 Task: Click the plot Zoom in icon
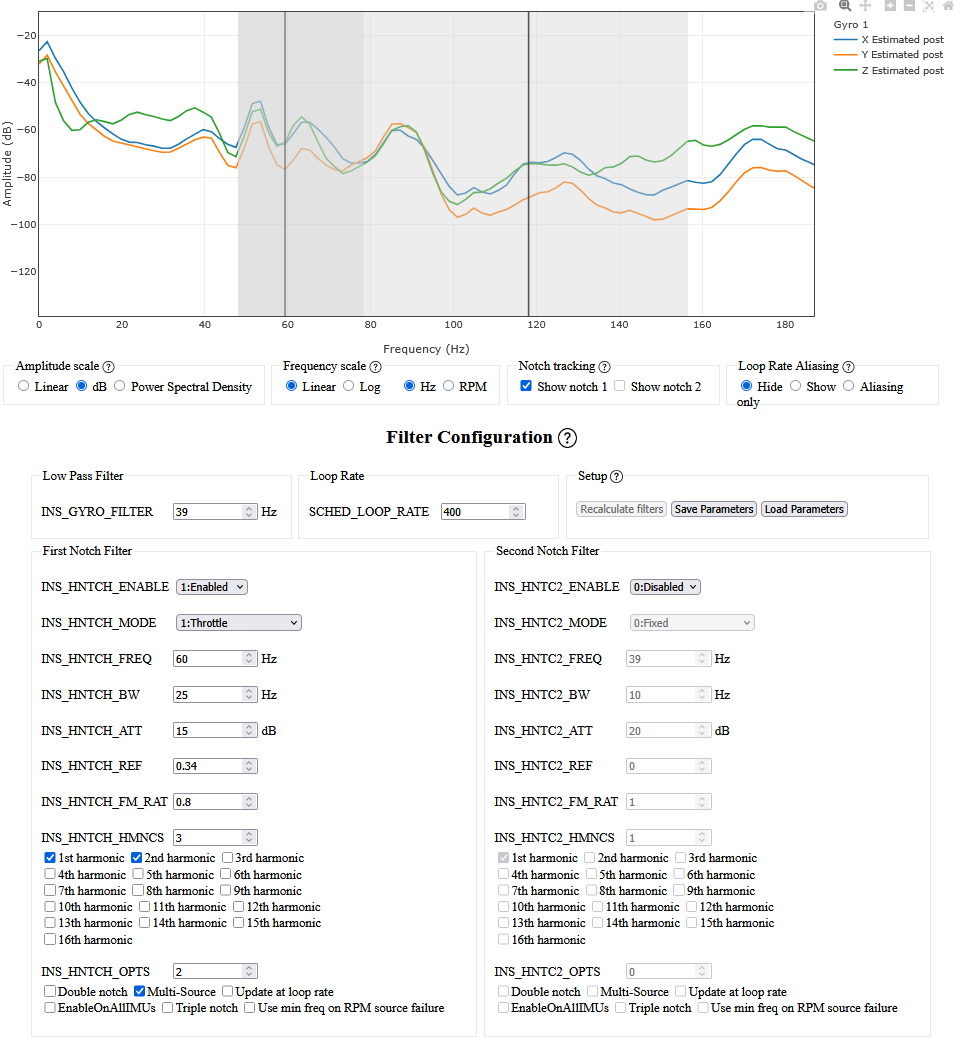(x=890, y=6)
